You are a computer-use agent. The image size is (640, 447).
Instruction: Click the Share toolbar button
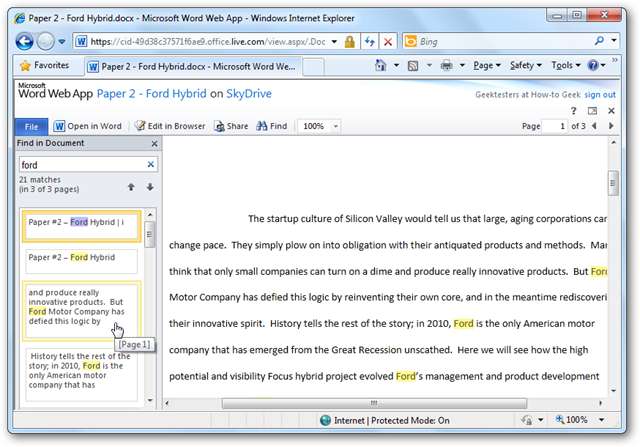tap(231, 126)
